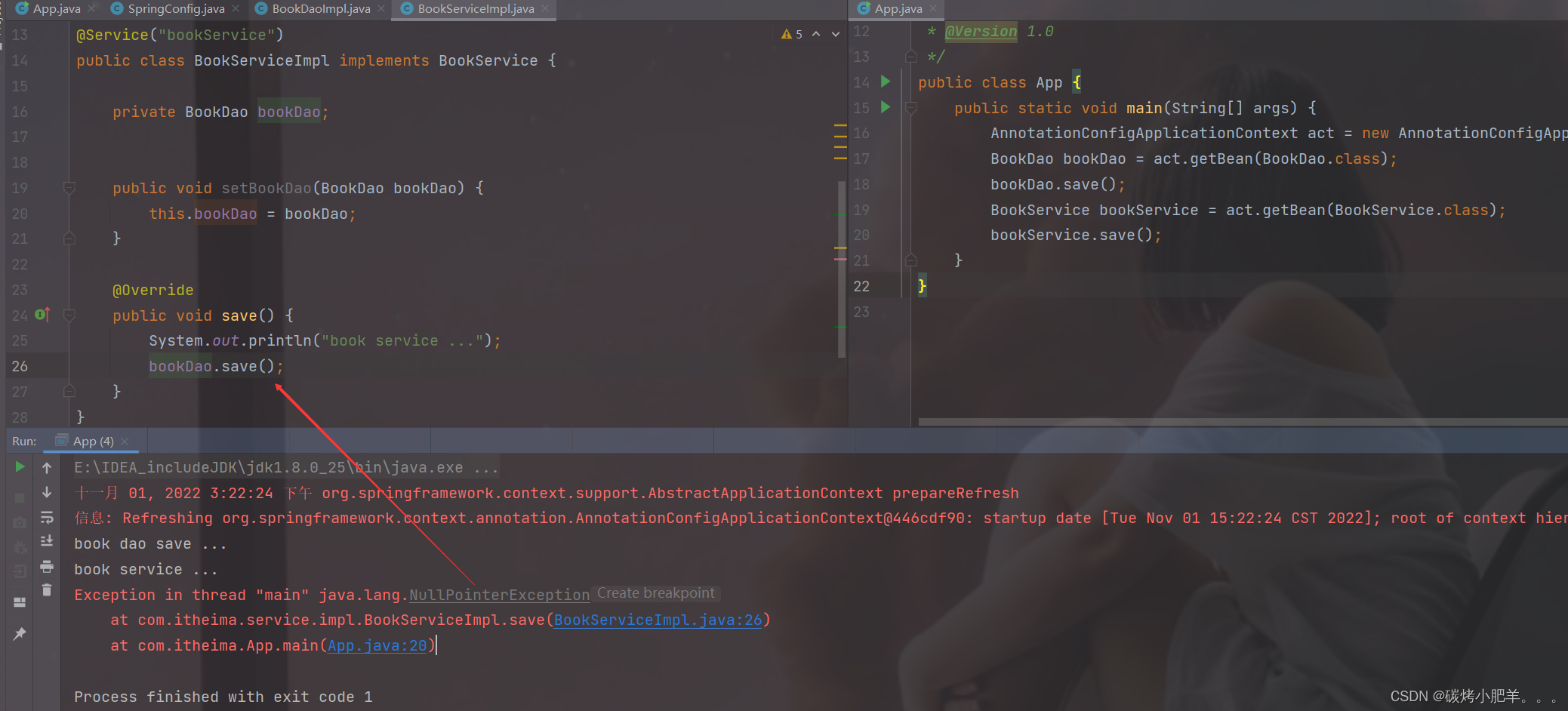Print console output with printer icon
1568x711 pixels.
47,566
